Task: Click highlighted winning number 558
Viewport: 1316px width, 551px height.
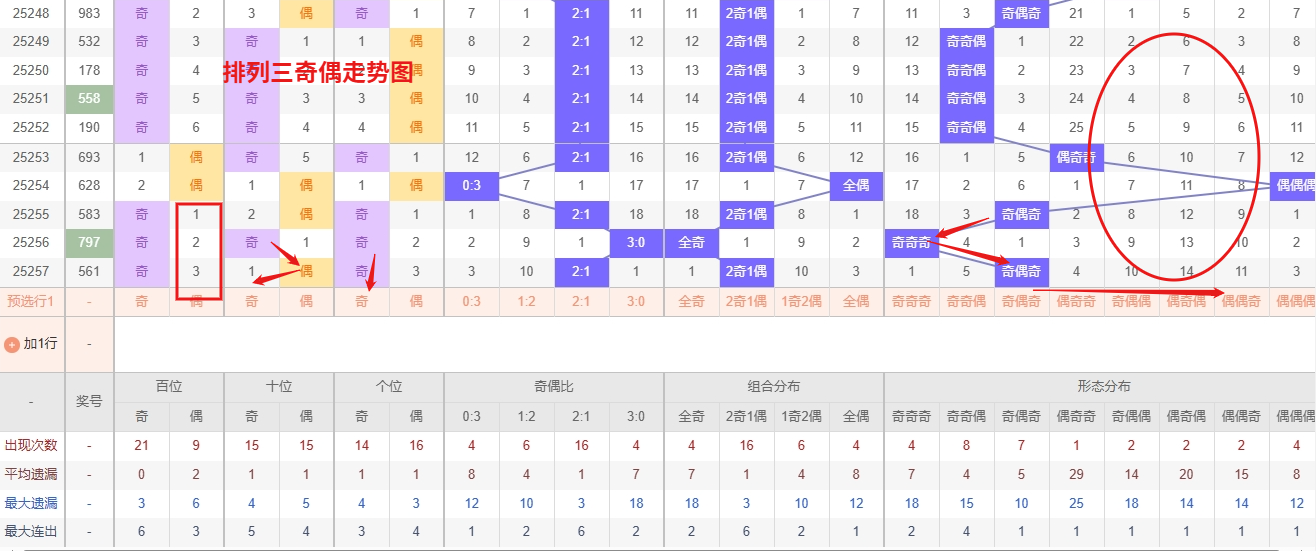Action: point(89,99)
